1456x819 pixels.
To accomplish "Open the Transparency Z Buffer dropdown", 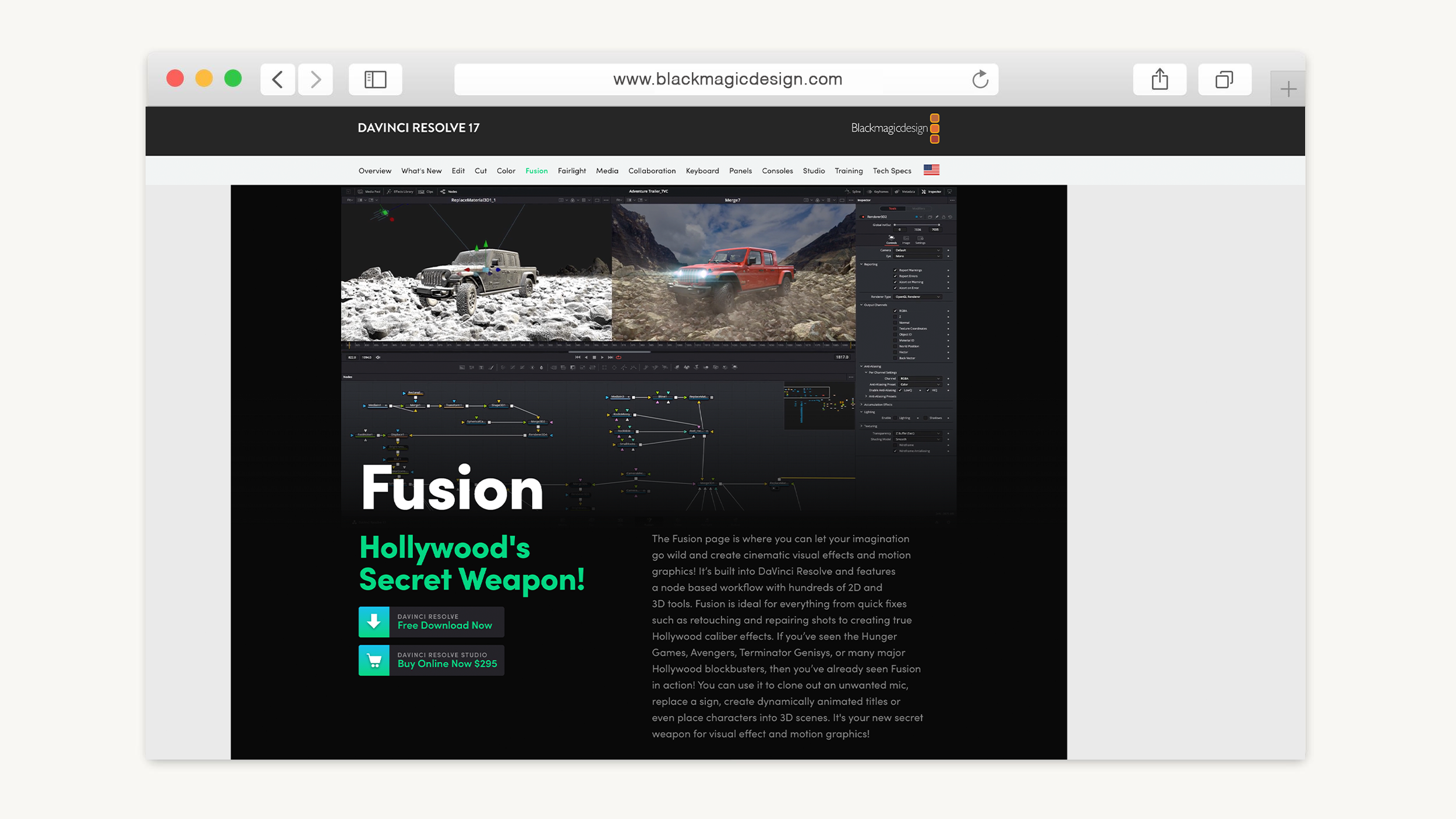I will [x=918, y=433].
